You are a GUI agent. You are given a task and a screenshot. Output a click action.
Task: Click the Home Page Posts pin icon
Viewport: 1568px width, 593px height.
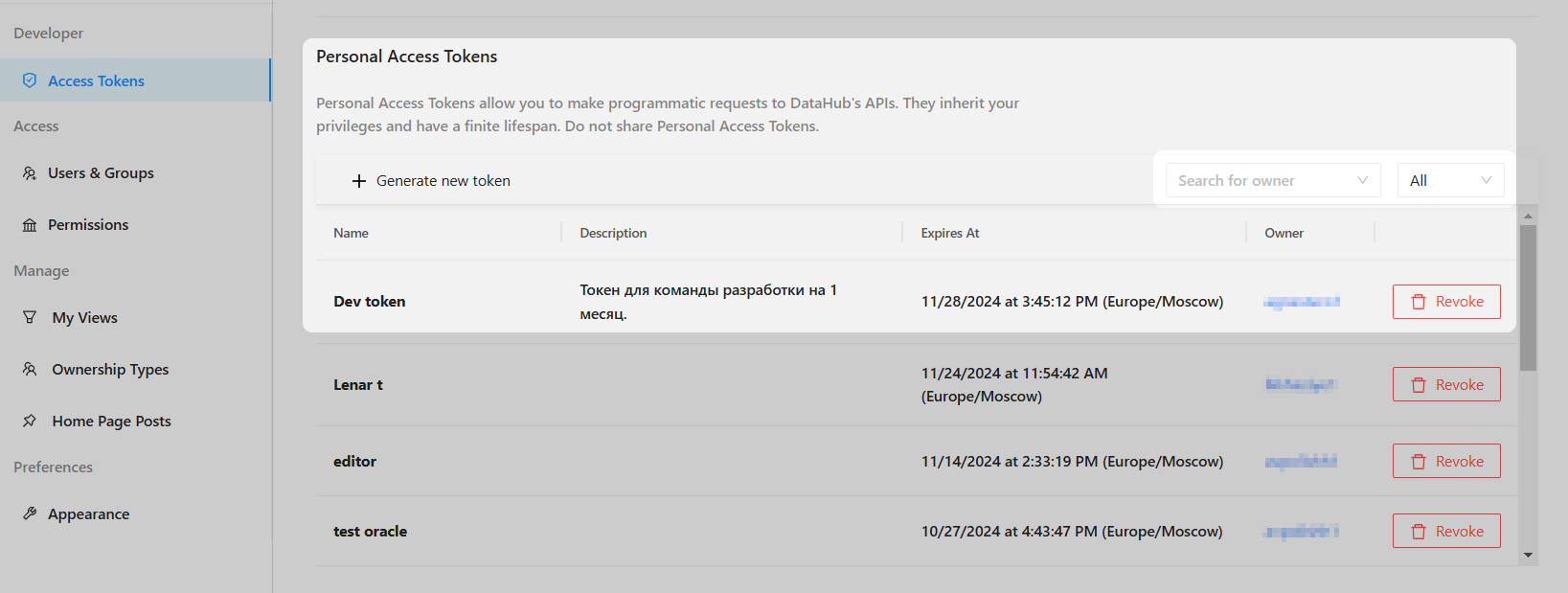click(30, 421)
